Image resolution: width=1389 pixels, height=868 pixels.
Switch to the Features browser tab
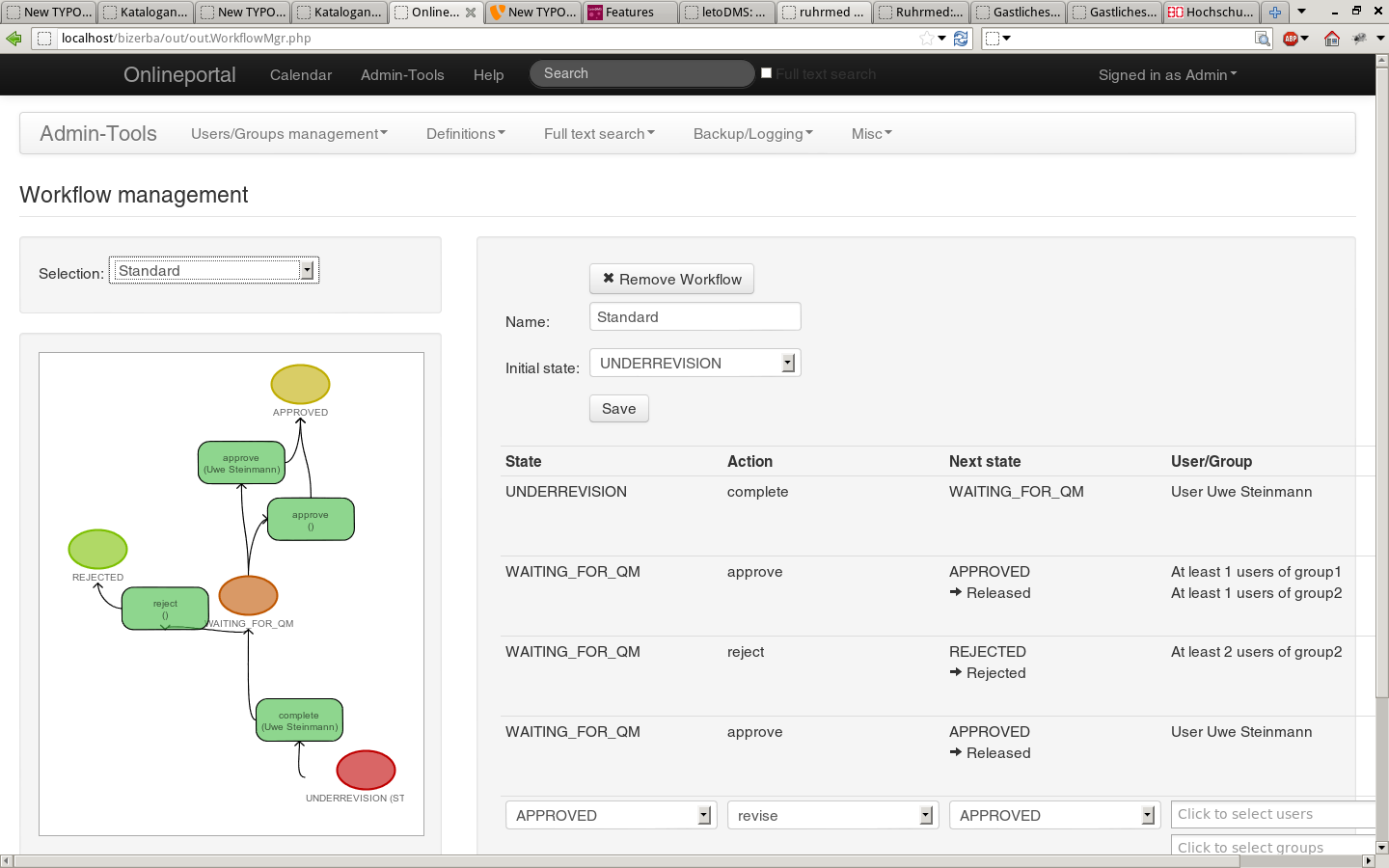[629, 13]
